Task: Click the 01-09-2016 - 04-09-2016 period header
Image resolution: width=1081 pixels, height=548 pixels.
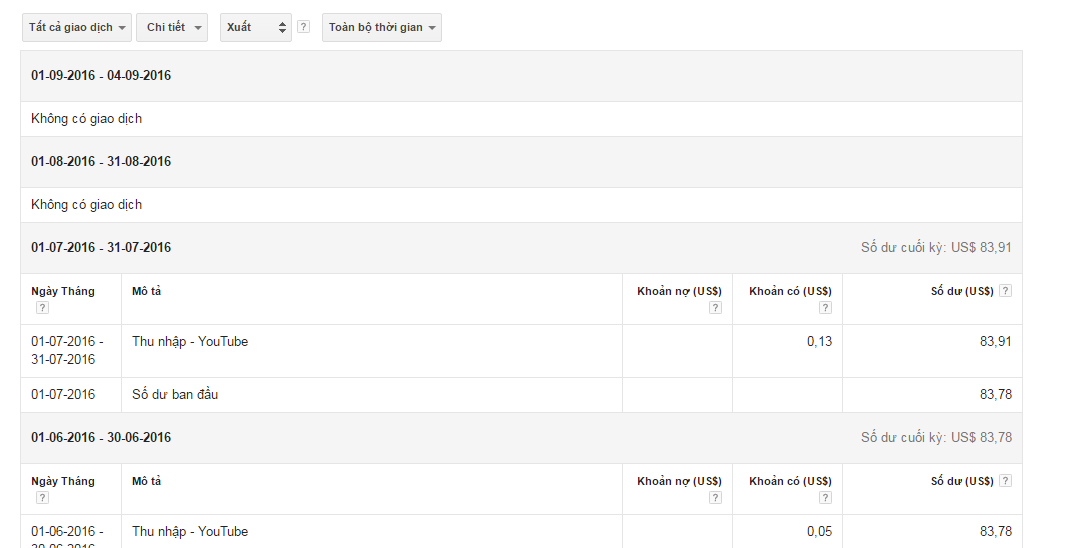Action: coord(101,76)
